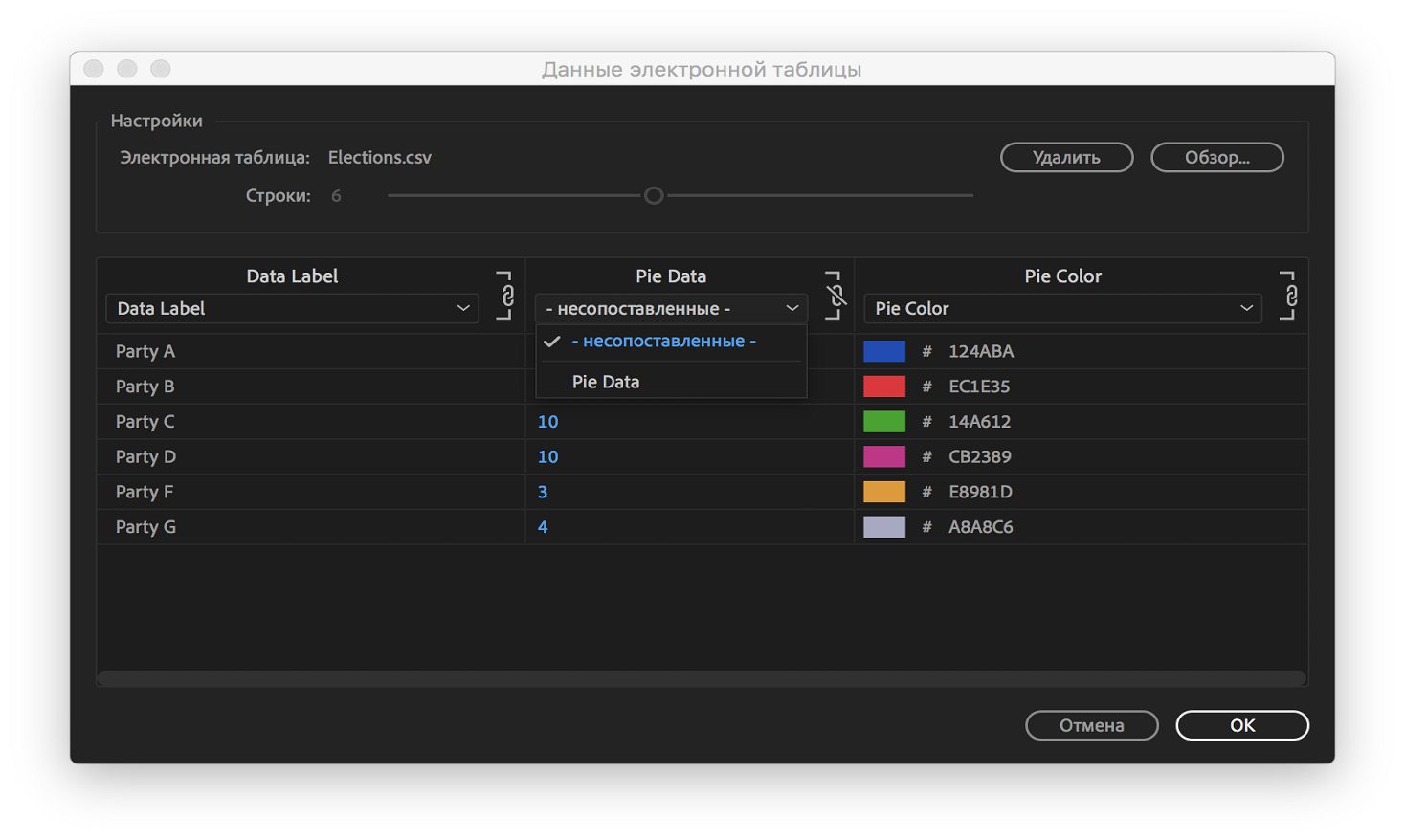Image resolution: width=1405 pixels, height=840 pixels.
Task: Click the magenta color swatch for Party D
Action: pos(884,456)
